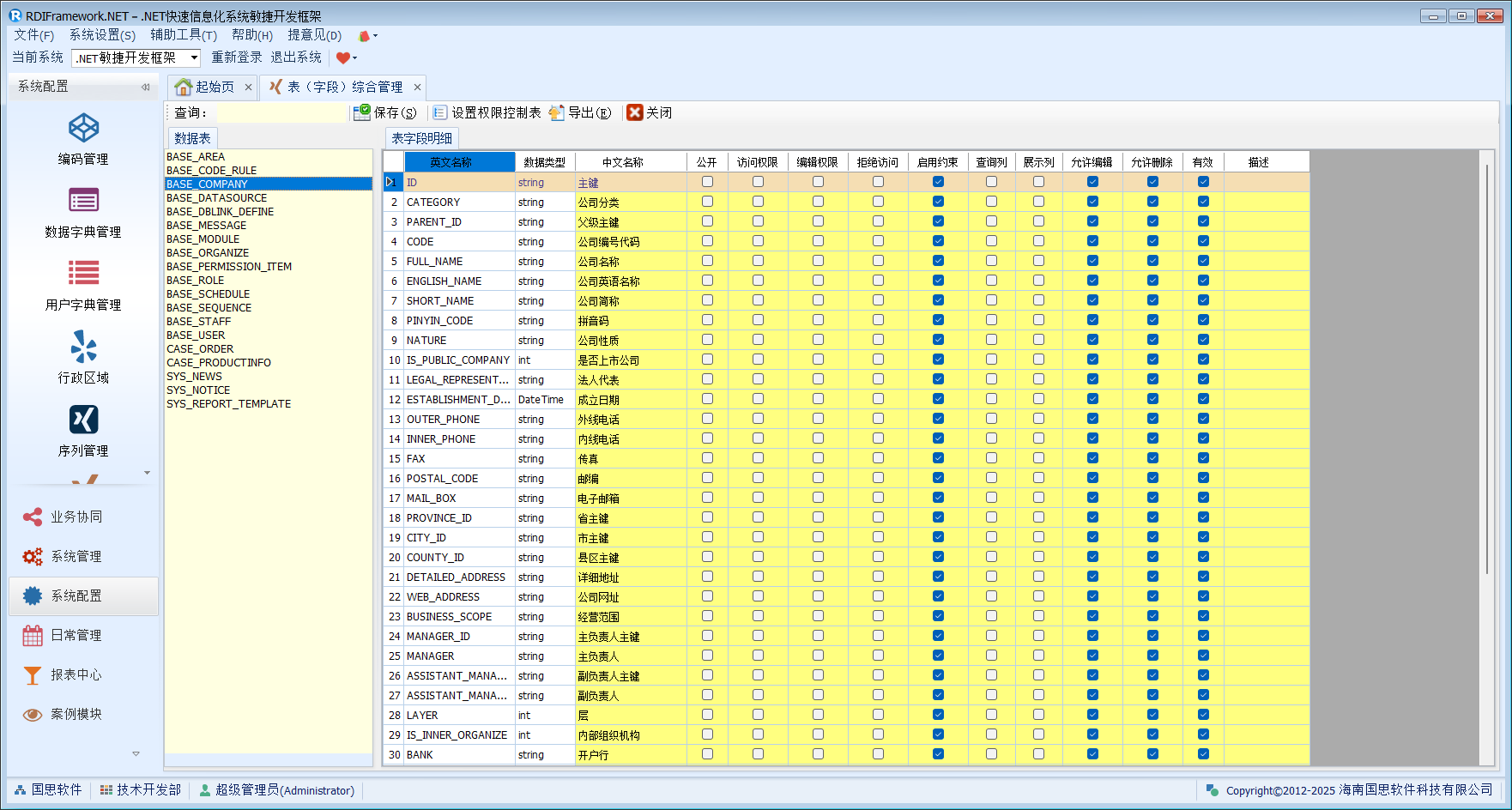This screenshot has height=810, width=1512.
Task: Open the 当前系统 combo box dropdown
Action: click(x=194, y=57)
